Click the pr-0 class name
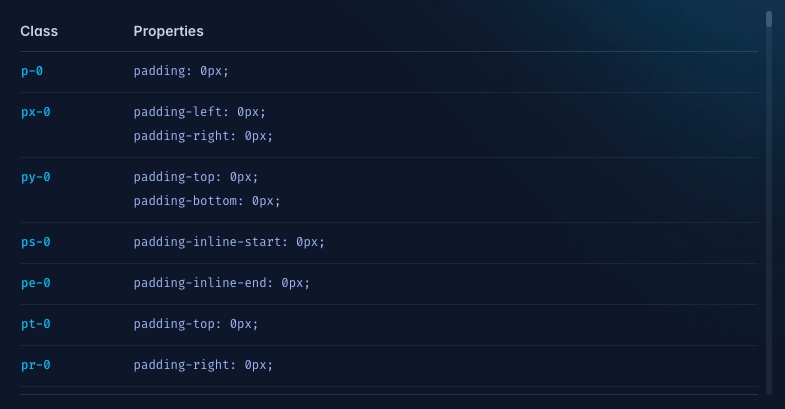The height and width of the screenshot is (409, 785). [x=35, y=365]
